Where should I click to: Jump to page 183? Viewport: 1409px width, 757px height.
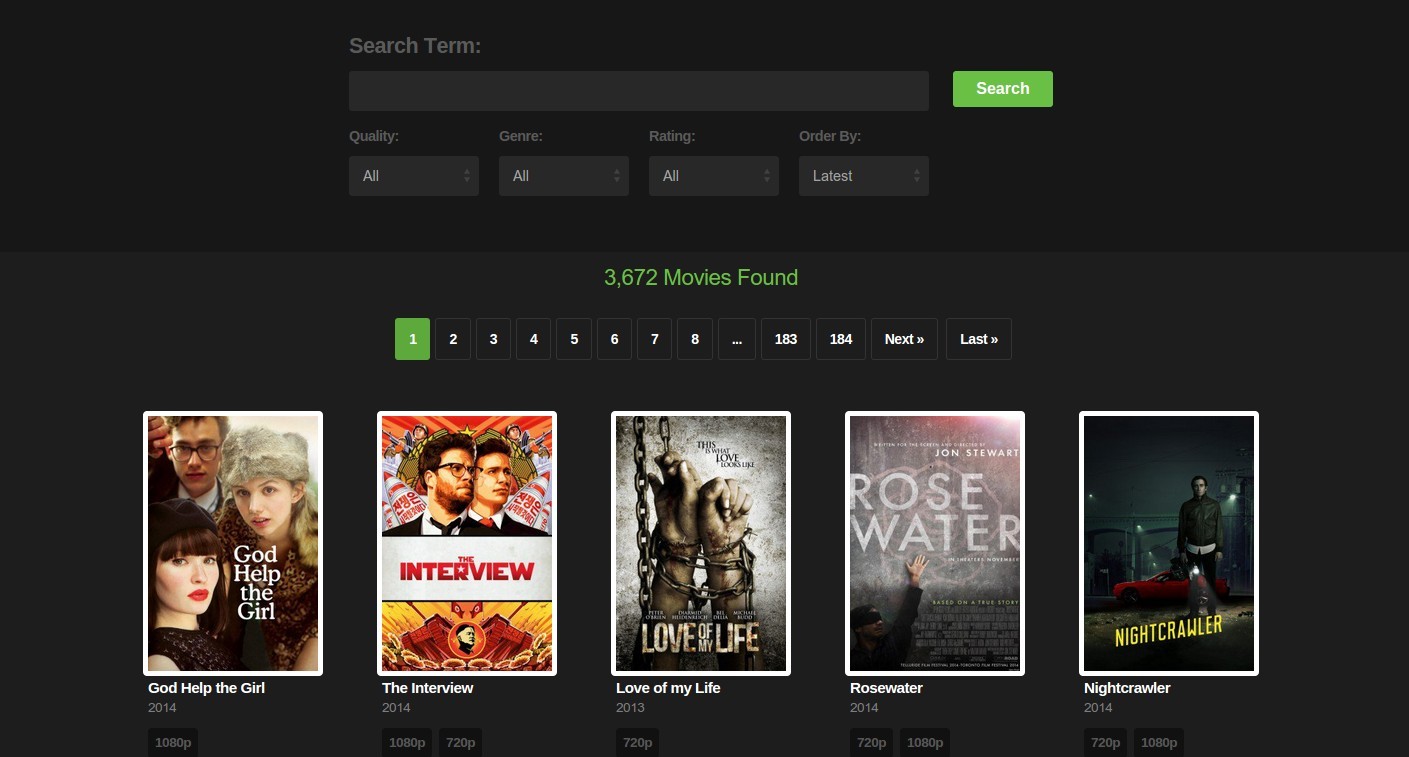[x=786, y=339]
